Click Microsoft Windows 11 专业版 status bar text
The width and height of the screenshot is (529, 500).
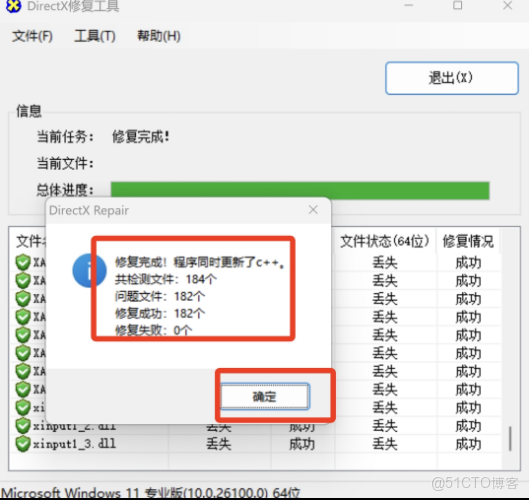(150, 493)
